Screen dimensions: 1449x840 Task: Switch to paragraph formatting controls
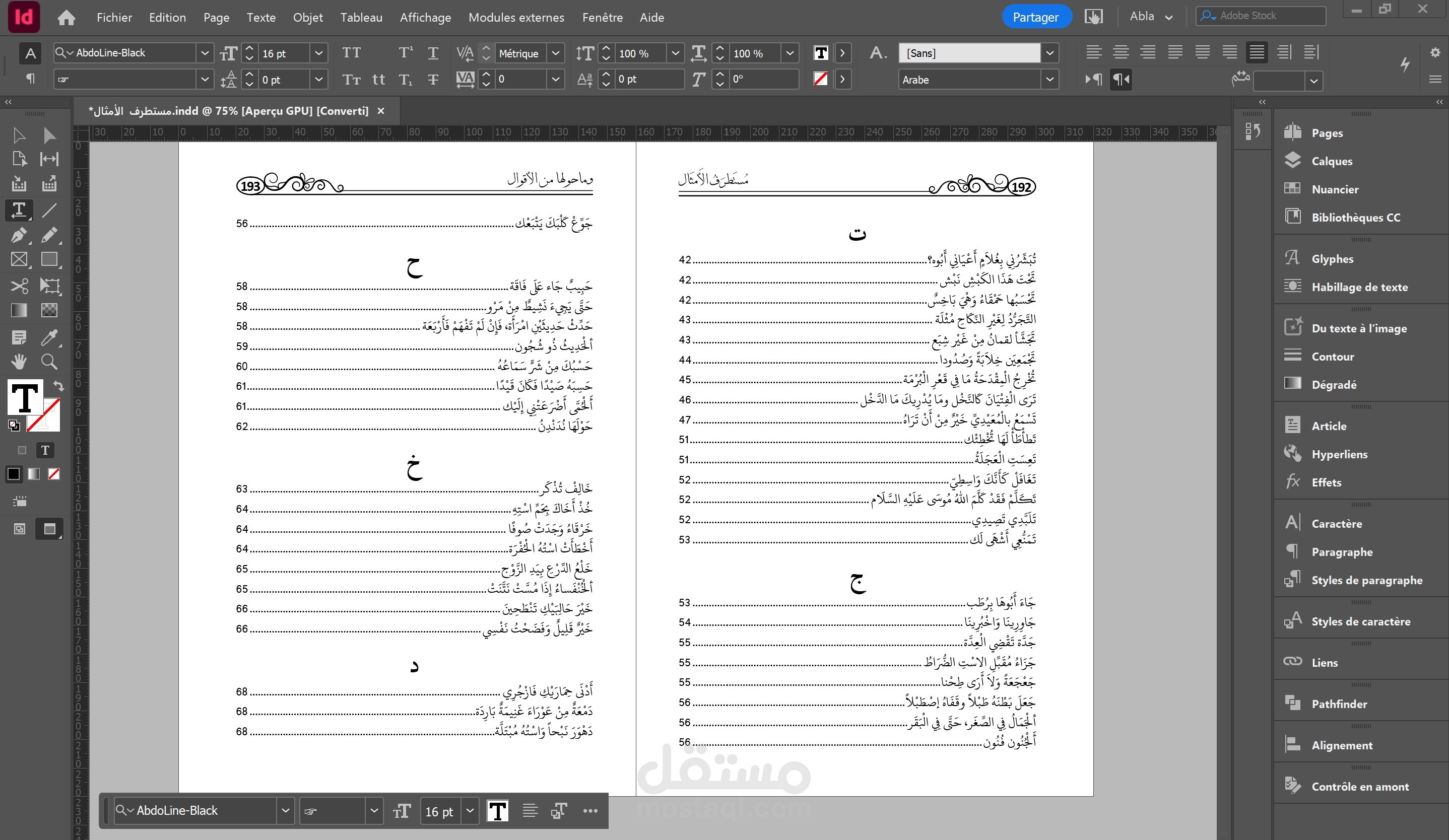pos(30,79)
